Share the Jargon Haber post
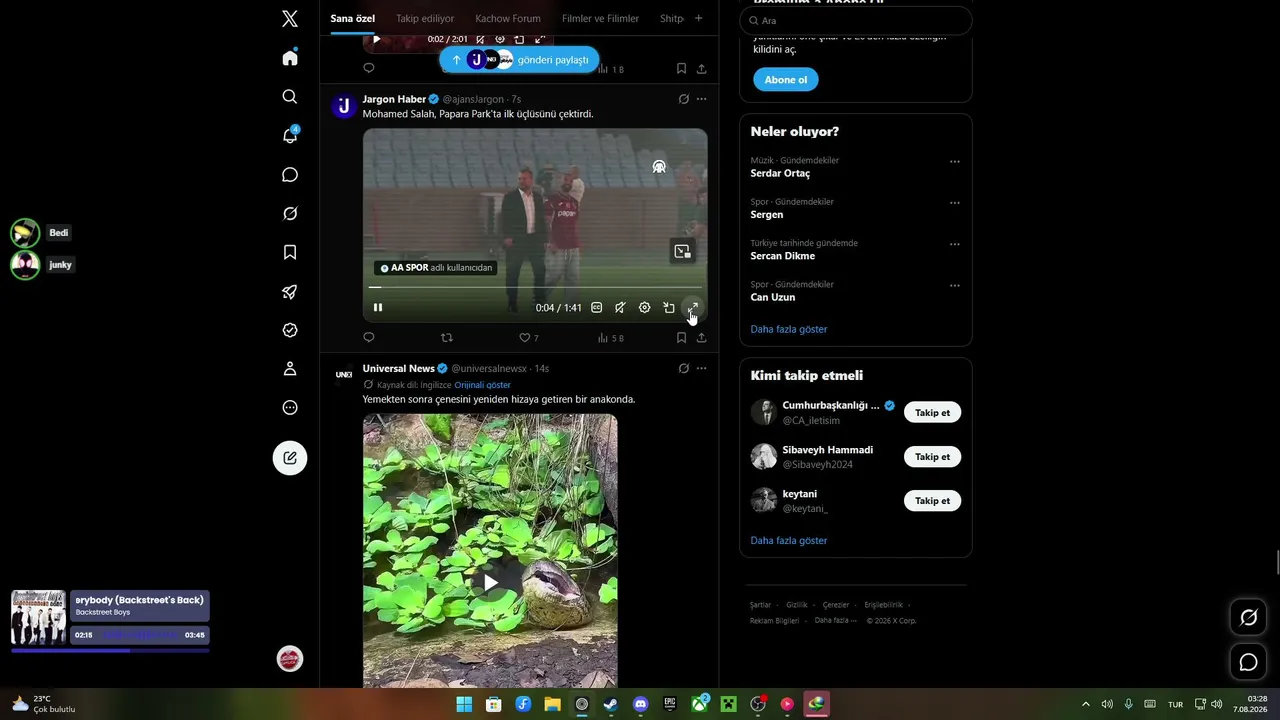Image resolution: width=1280 pixels, height=720 pixels. [x=701, y=338]
